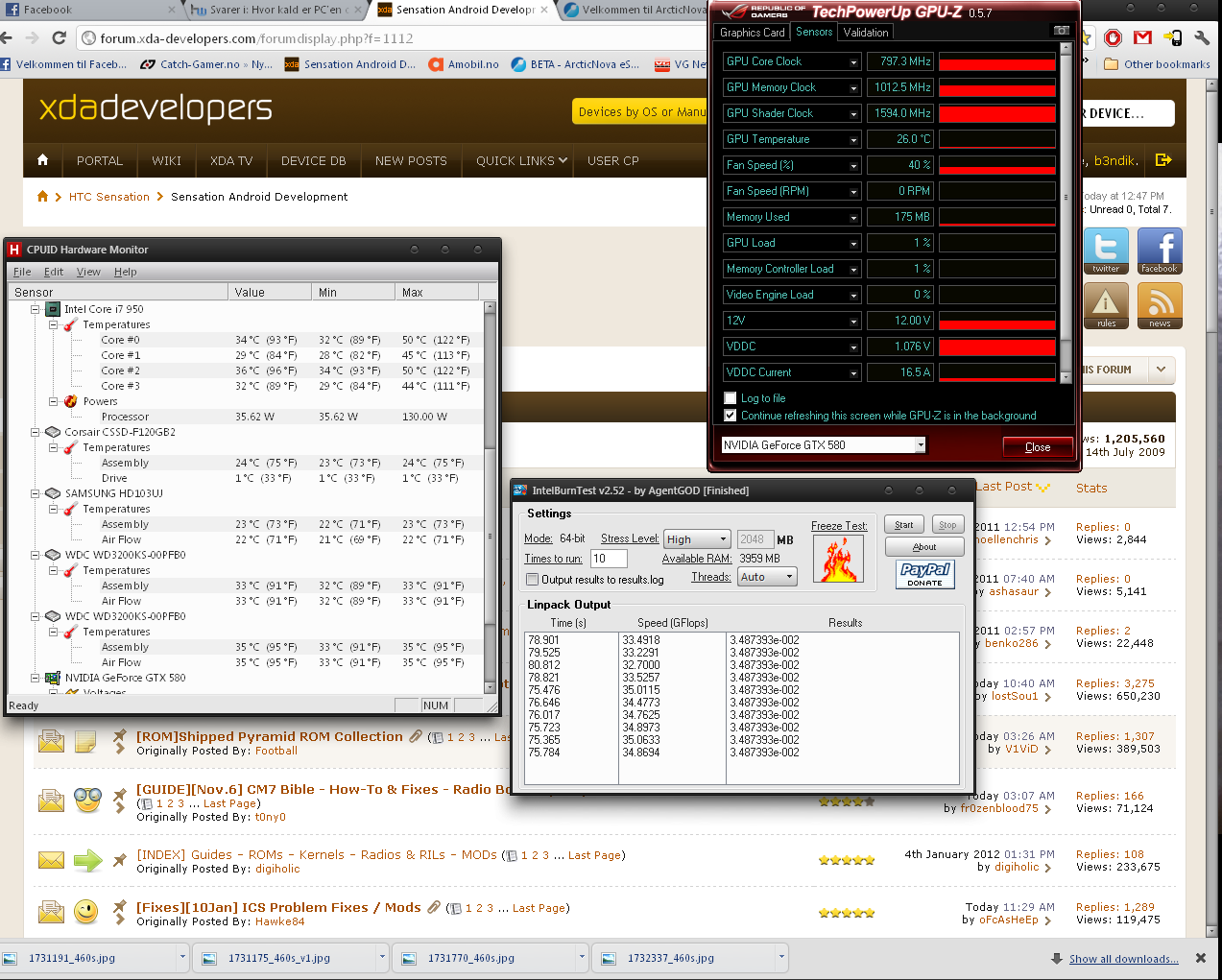Screen dimensions: 1222x980
Task: Open the forum rules icon
Action: pos(1106,306)
